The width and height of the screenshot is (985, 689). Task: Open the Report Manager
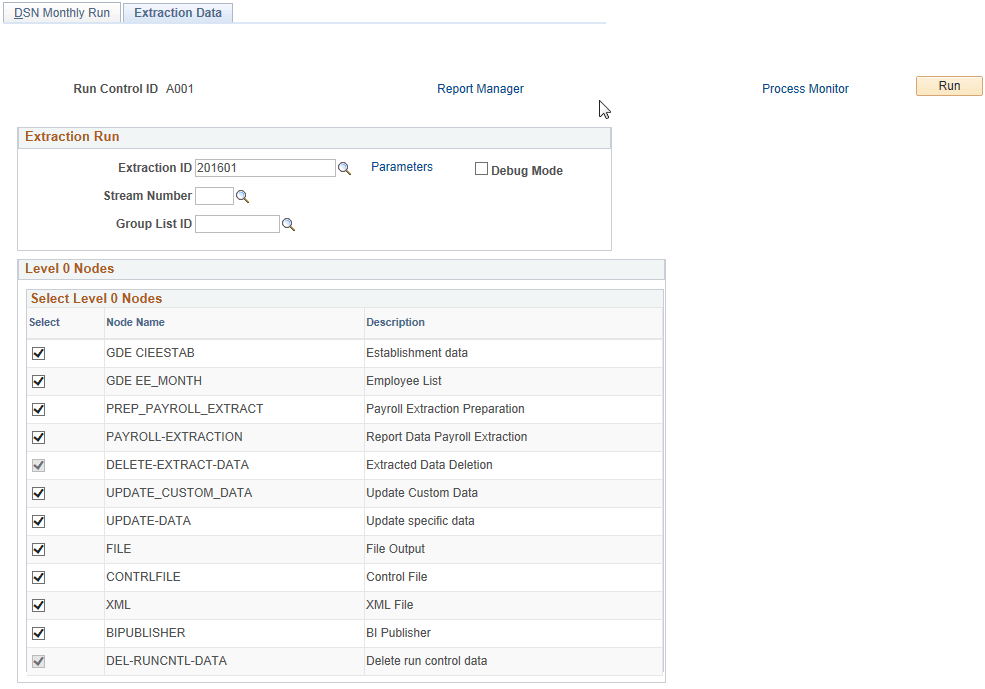click(x=480, y=88)
